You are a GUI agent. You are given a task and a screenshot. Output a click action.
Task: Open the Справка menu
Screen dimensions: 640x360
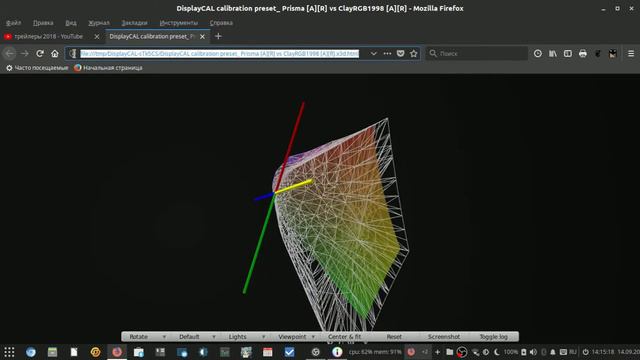click(221, 23)
